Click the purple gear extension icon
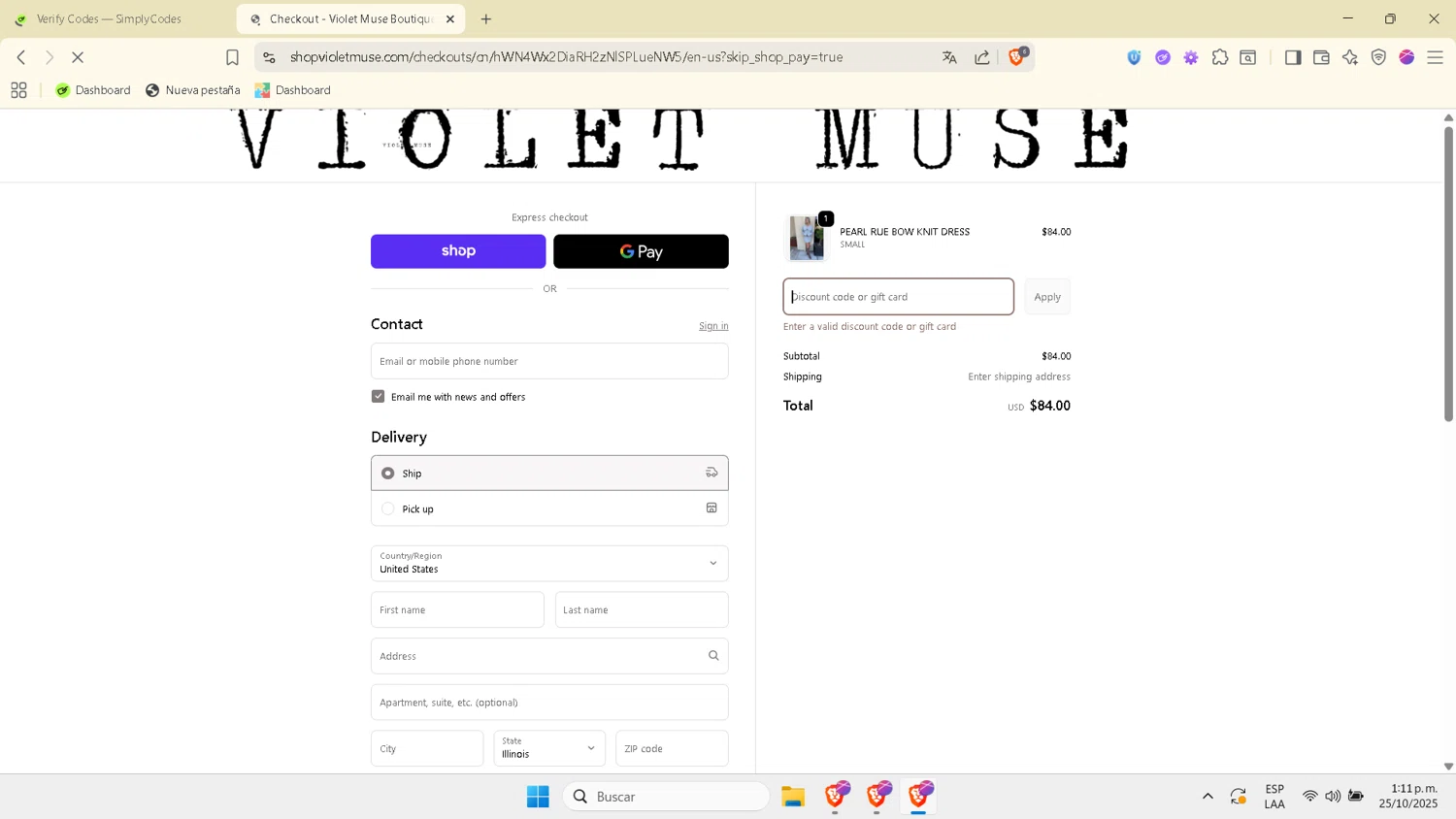 [1191, 57]
